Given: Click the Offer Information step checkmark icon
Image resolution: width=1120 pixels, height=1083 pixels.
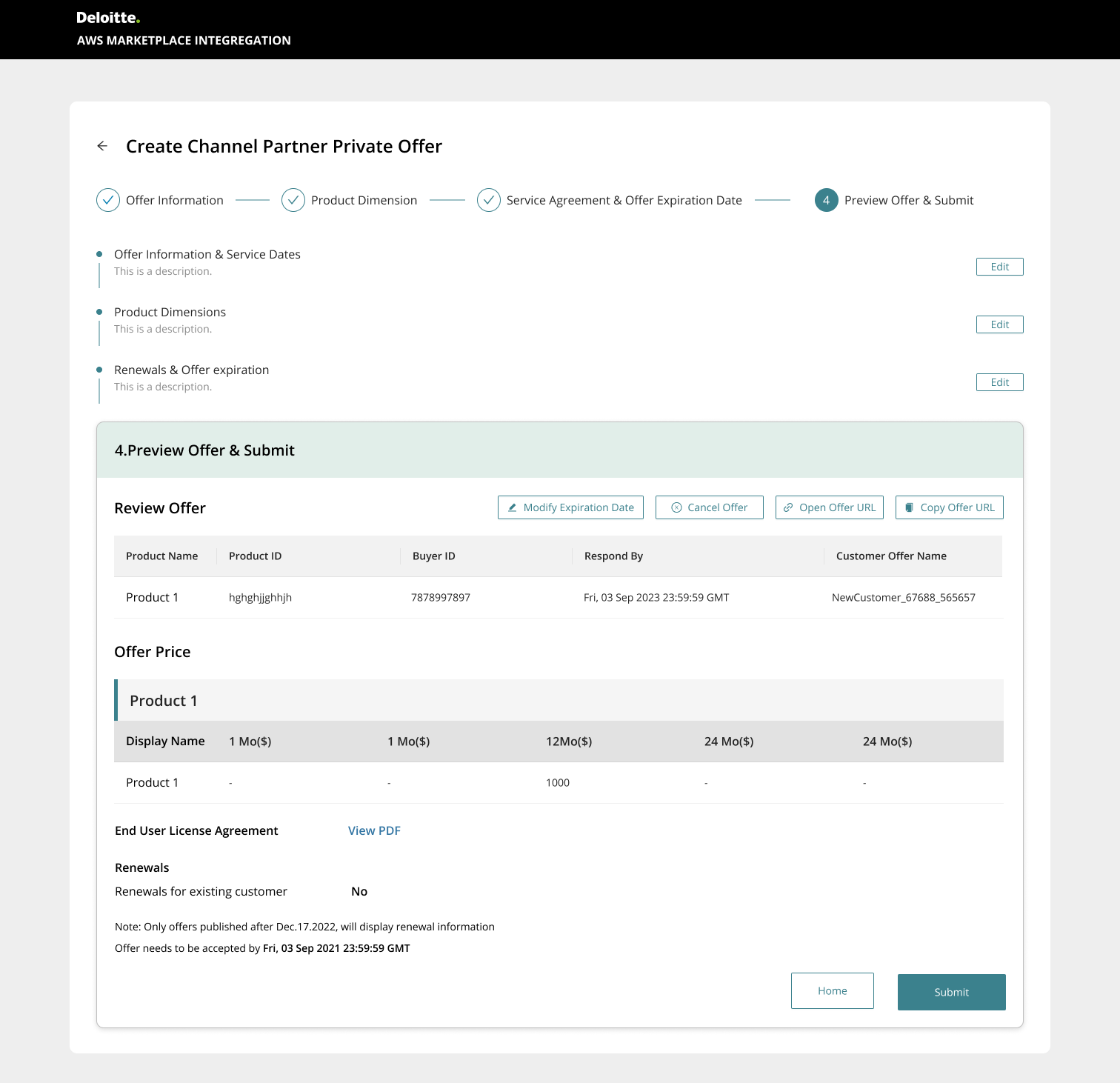Looking at the screenshot, I should pyautogui.click(x=108, y=200).
